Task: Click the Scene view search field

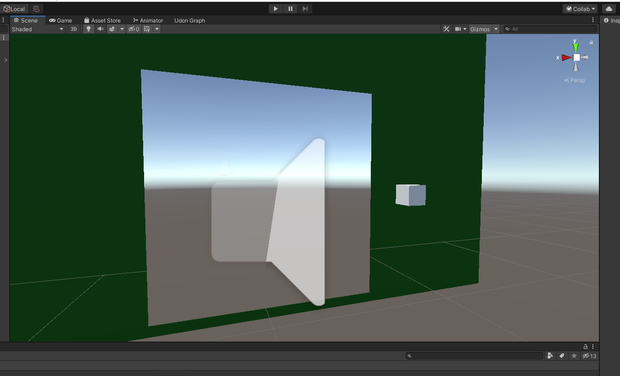Action: (550, 29)
